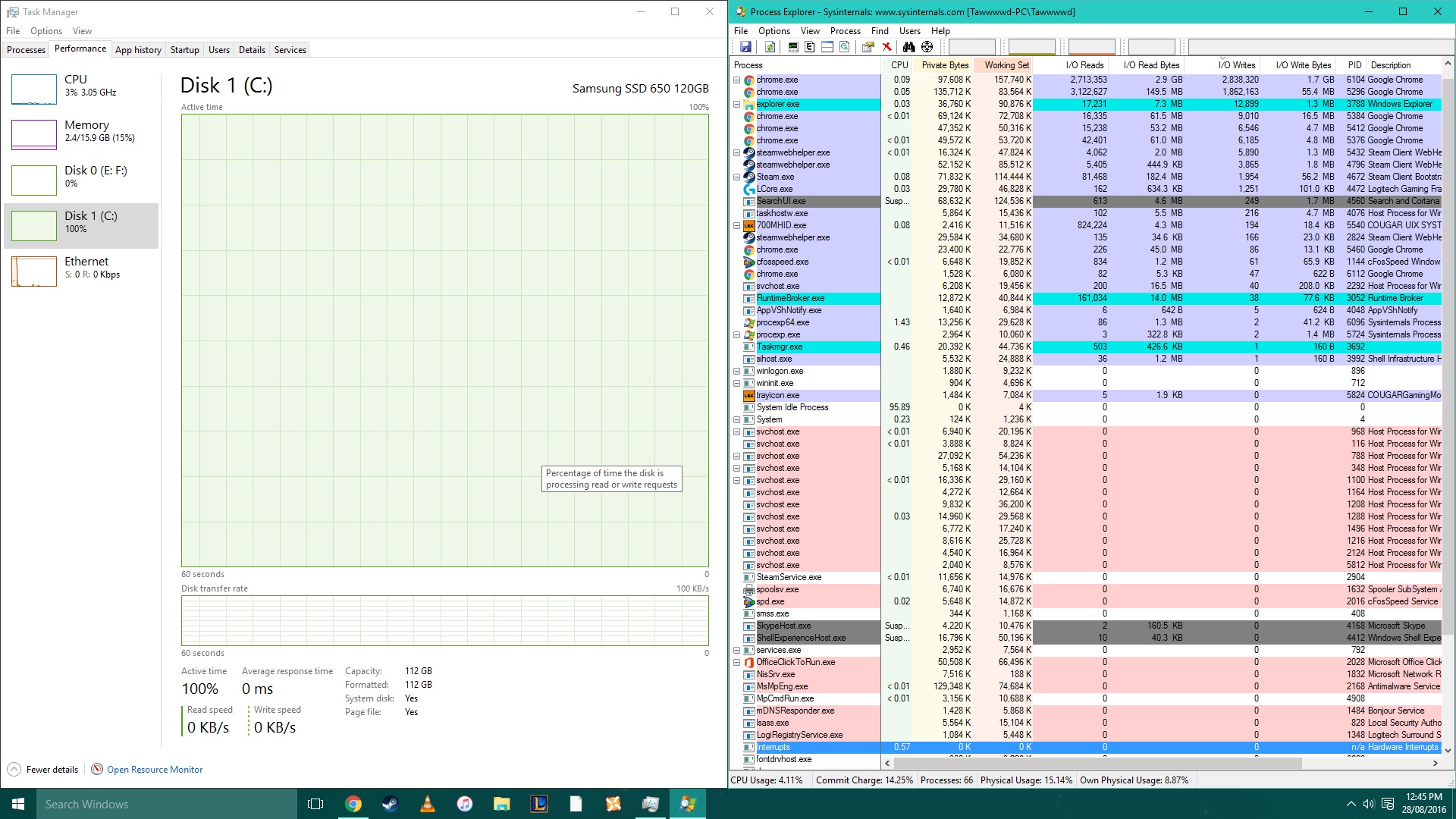The height and width of the screenshot is (819, 1456).
Task: Open the Help menu in Process Explorer
Action: (x=940, y=31)
